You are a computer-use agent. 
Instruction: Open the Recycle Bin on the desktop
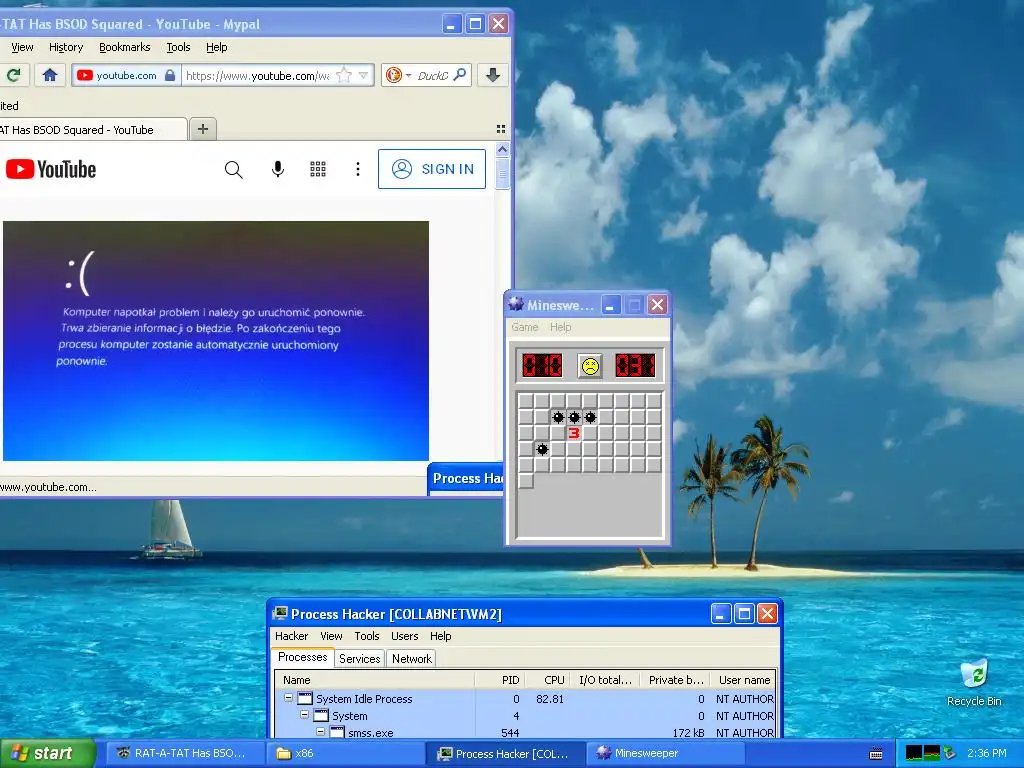pos(974,682)
